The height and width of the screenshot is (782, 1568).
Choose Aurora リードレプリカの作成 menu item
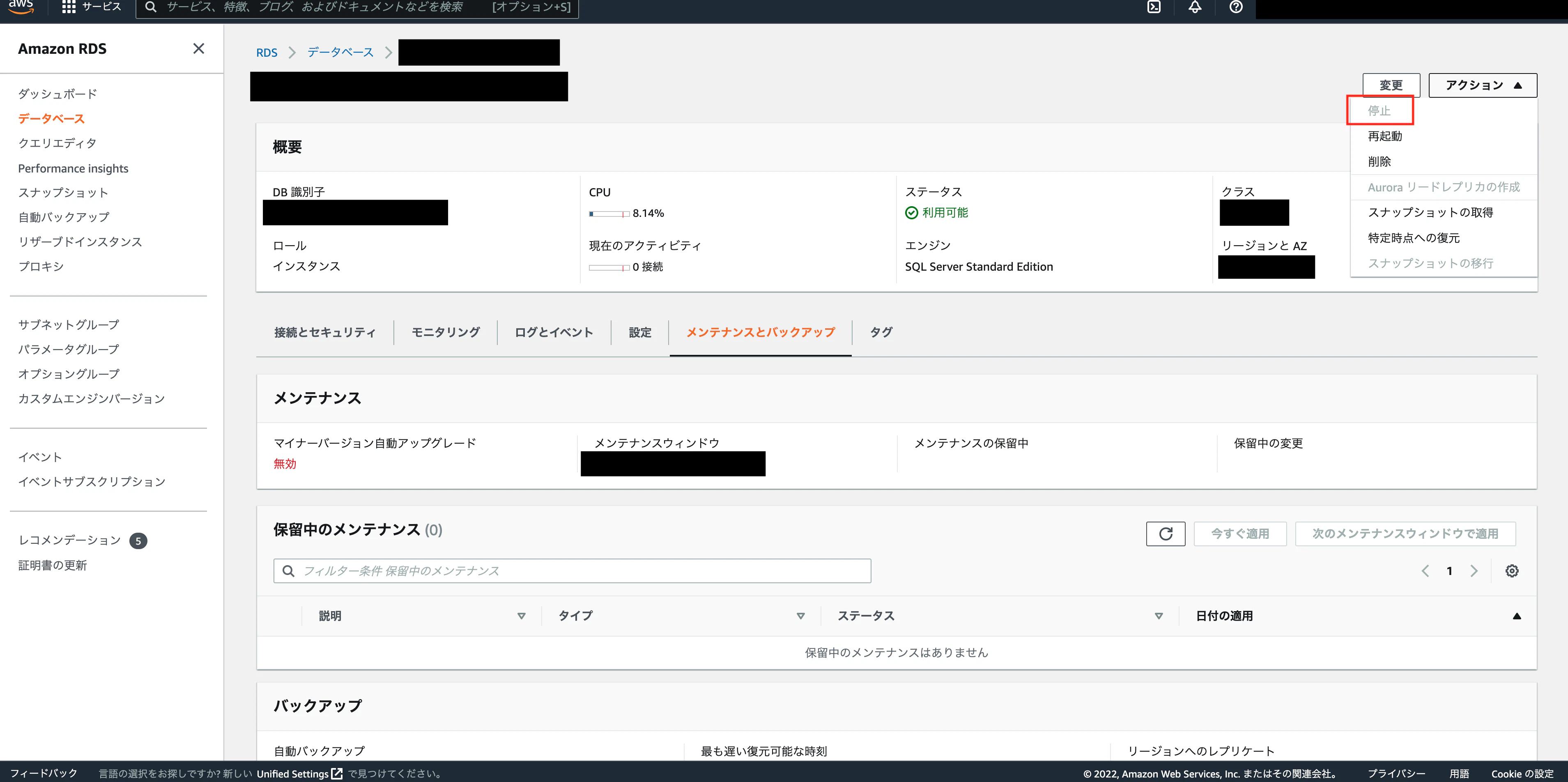tap(1443, 187)
